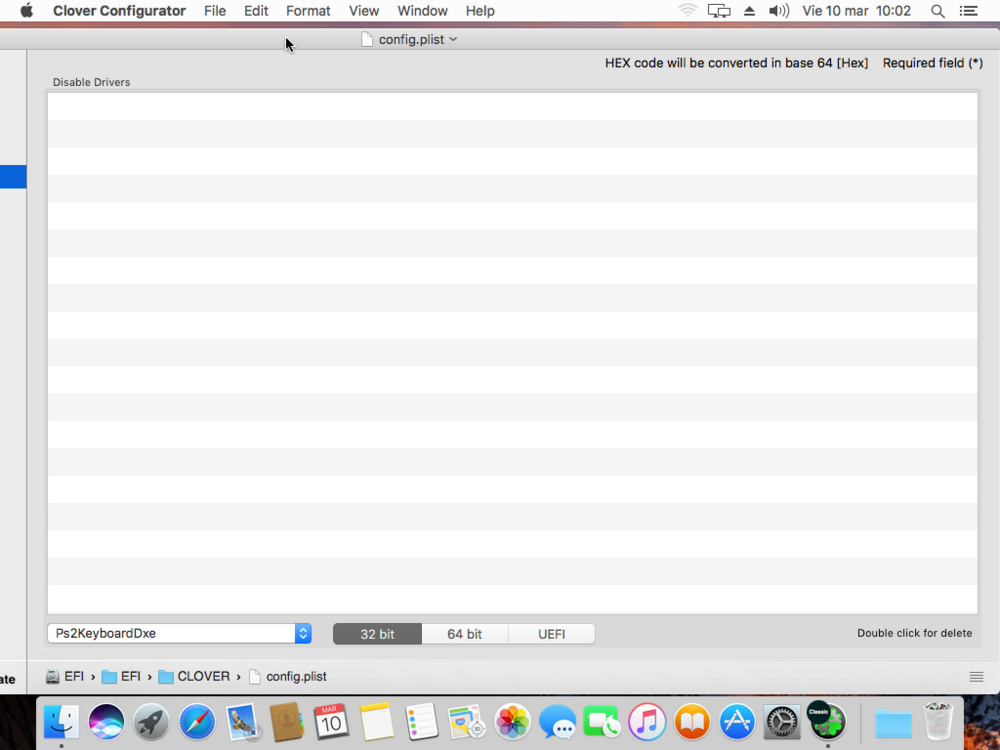Open the Clover Configurator application menu
The image size is (1000, 750).
[119, 11]
